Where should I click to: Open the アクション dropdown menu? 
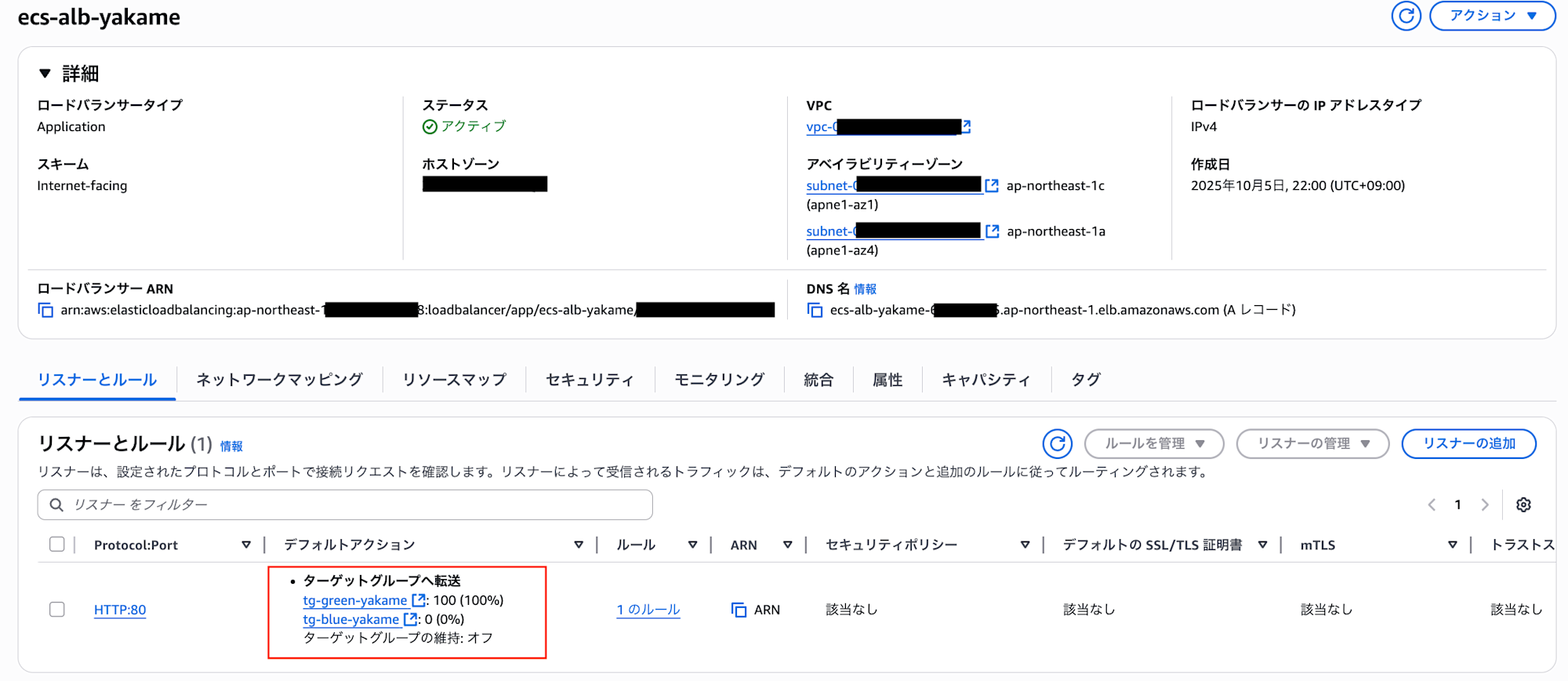[x=1492, y=16]
